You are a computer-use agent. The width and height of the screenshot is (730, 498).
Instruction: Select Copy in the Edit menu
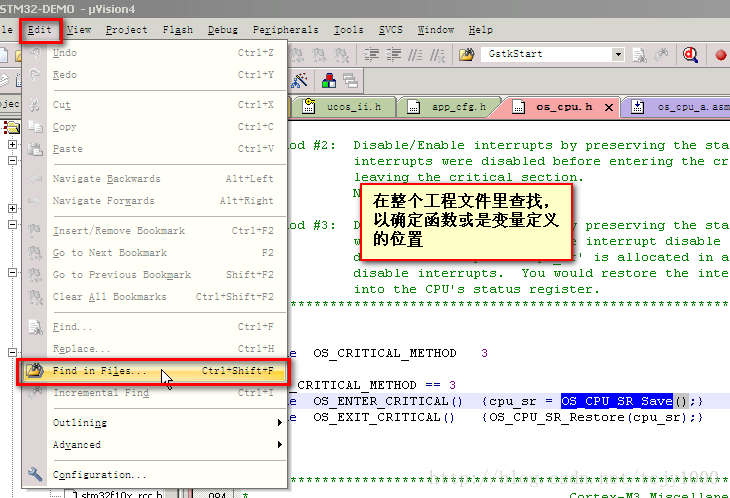tap(155, 127)
